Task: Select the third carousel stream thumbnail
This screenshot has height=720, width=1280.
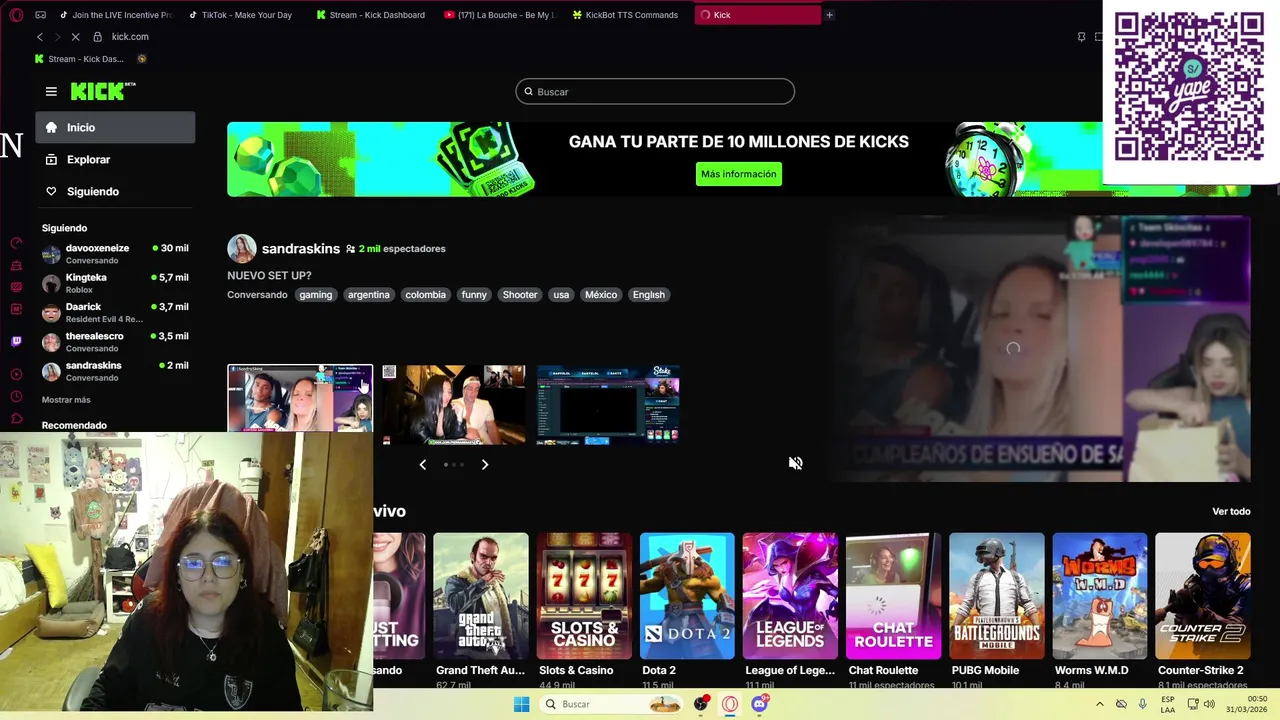Action: tap(608, 404)
